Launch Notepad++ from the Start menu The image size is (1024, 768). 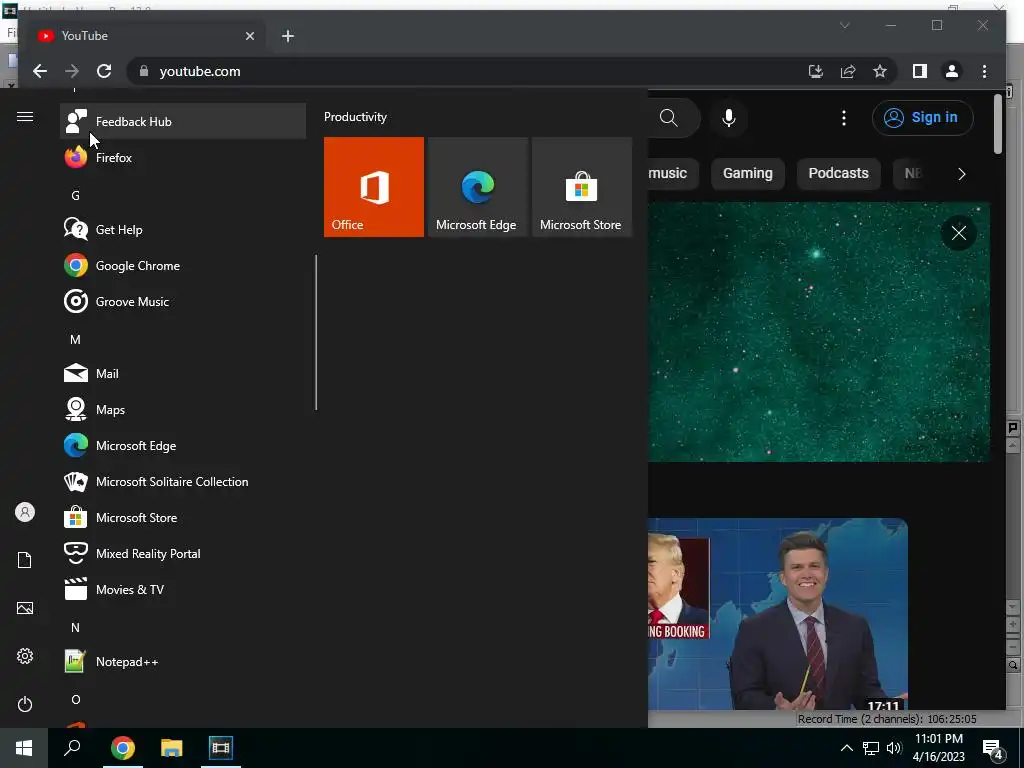coord(183,662)
